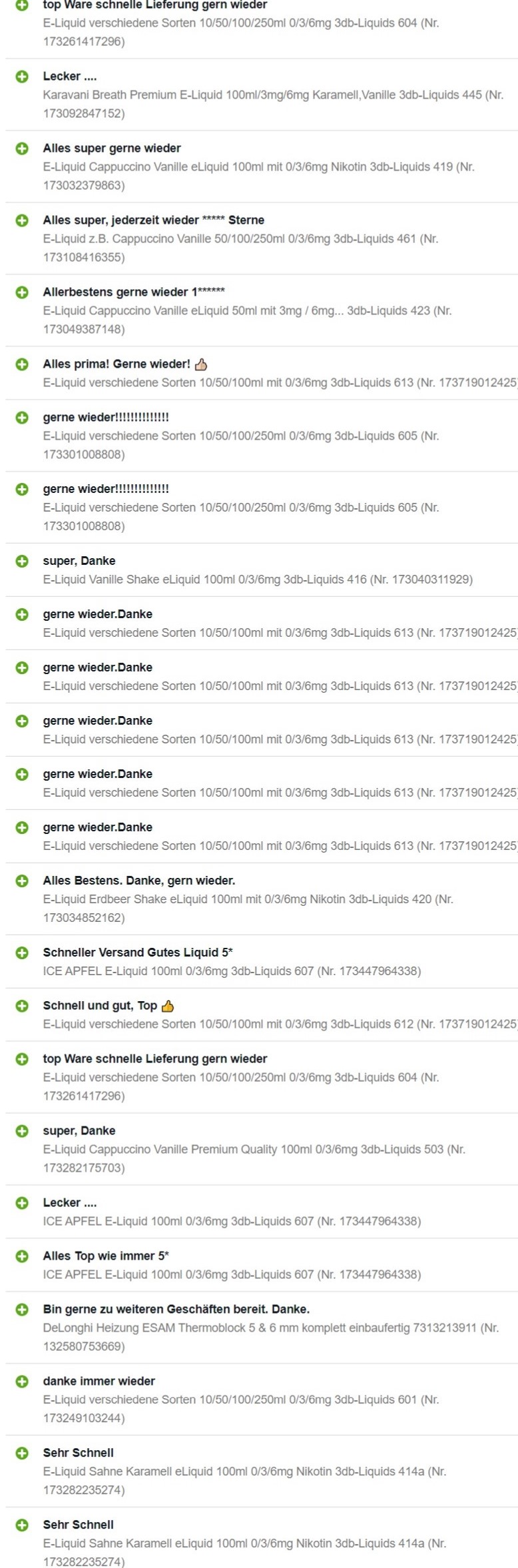Open E-Liquid verschiedene Sorten 601 listing
The height and width of the screenshot is (1568, 518).
point(241,1409)
